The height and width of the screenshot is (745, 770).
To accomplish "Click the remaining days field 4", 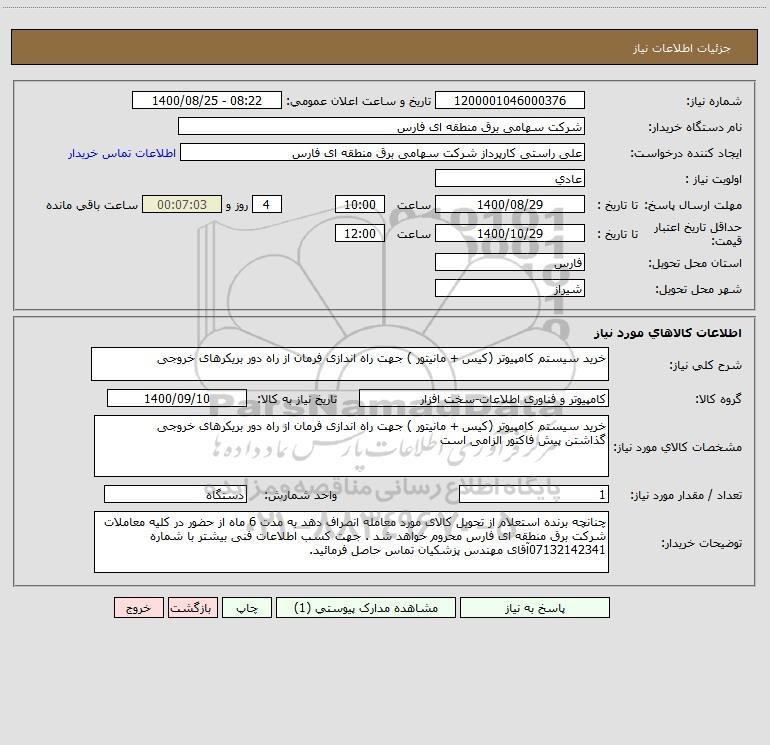I will [267, 204].
